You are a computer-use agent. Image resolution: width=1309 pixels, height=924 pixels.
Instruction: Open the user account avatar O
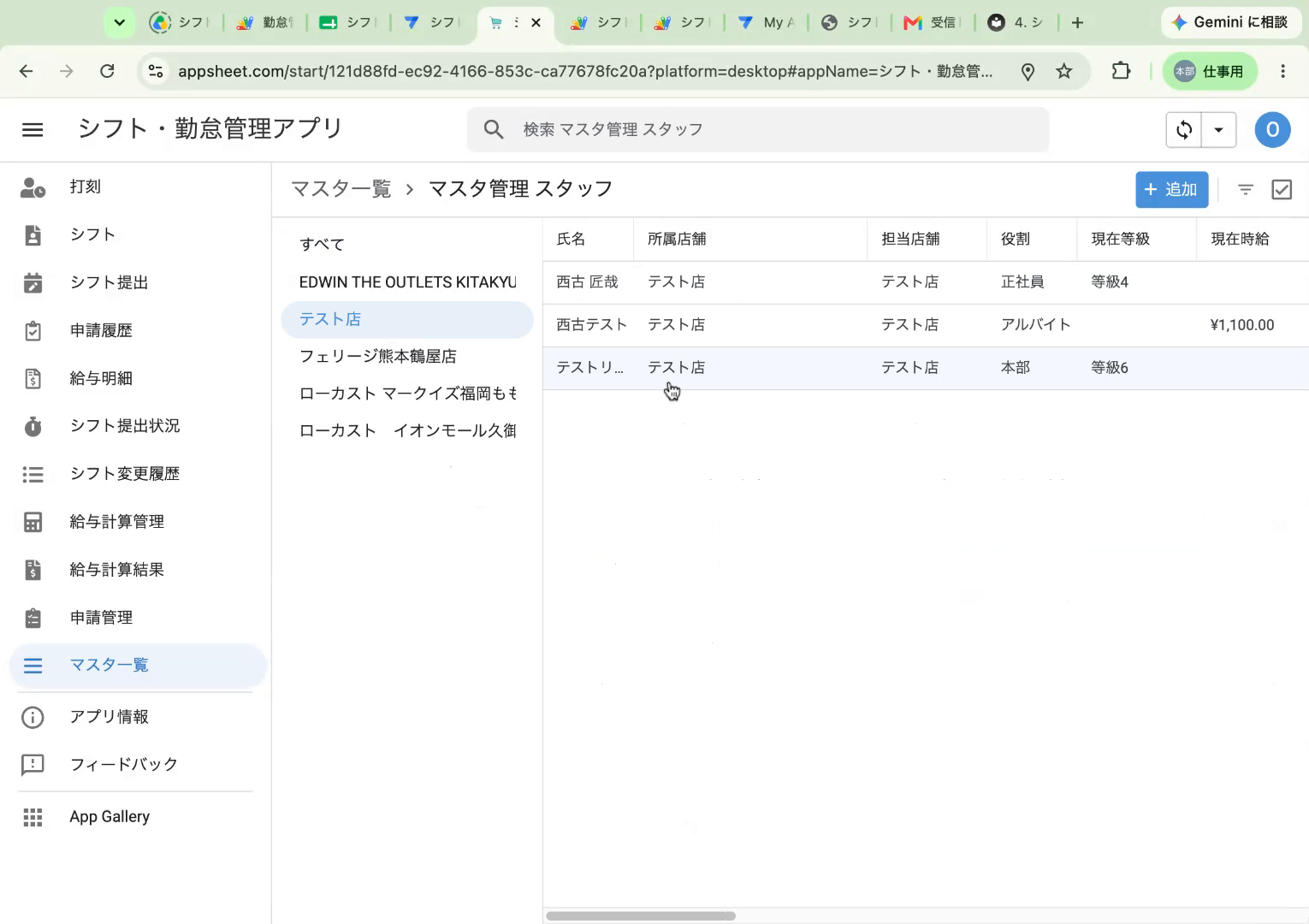[1272, 130]
